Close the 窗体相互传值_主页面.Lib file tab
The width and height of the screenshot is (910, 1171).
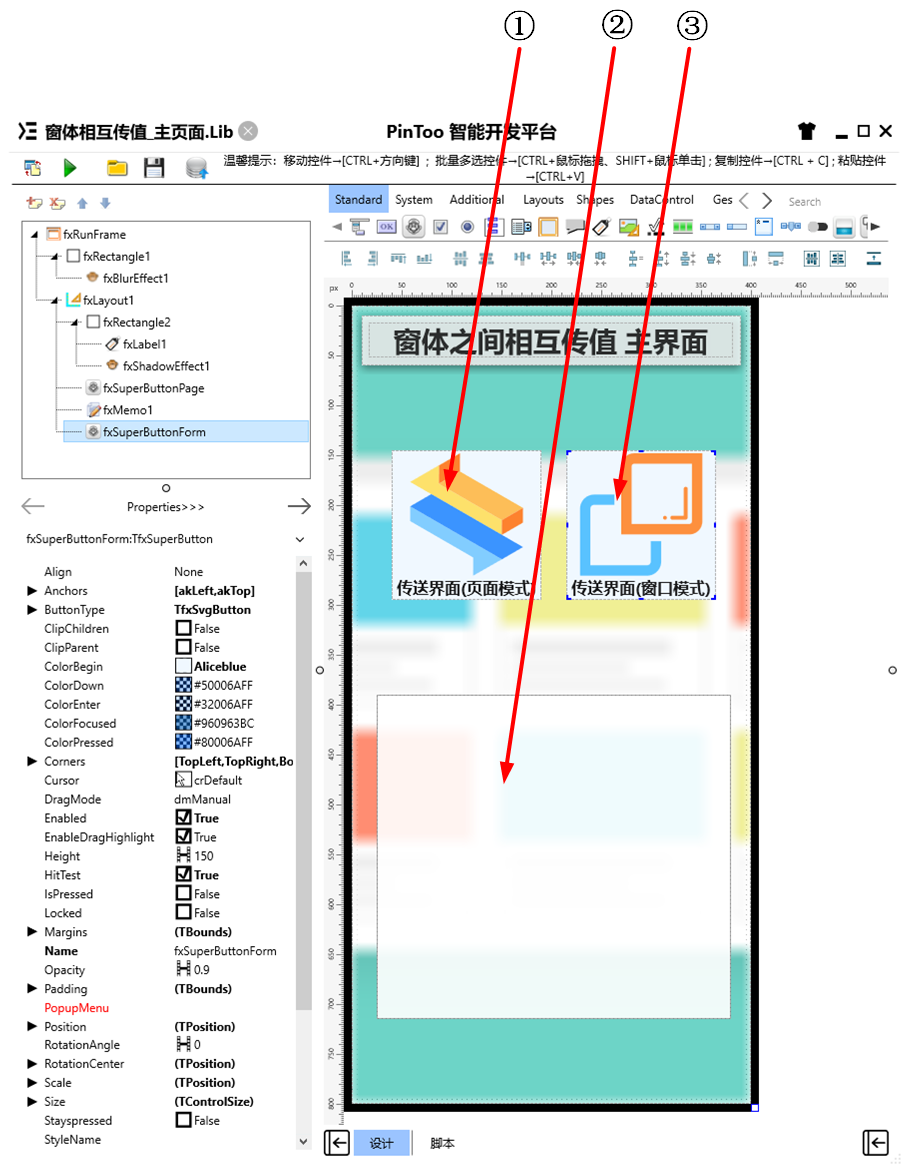[249, 131]
